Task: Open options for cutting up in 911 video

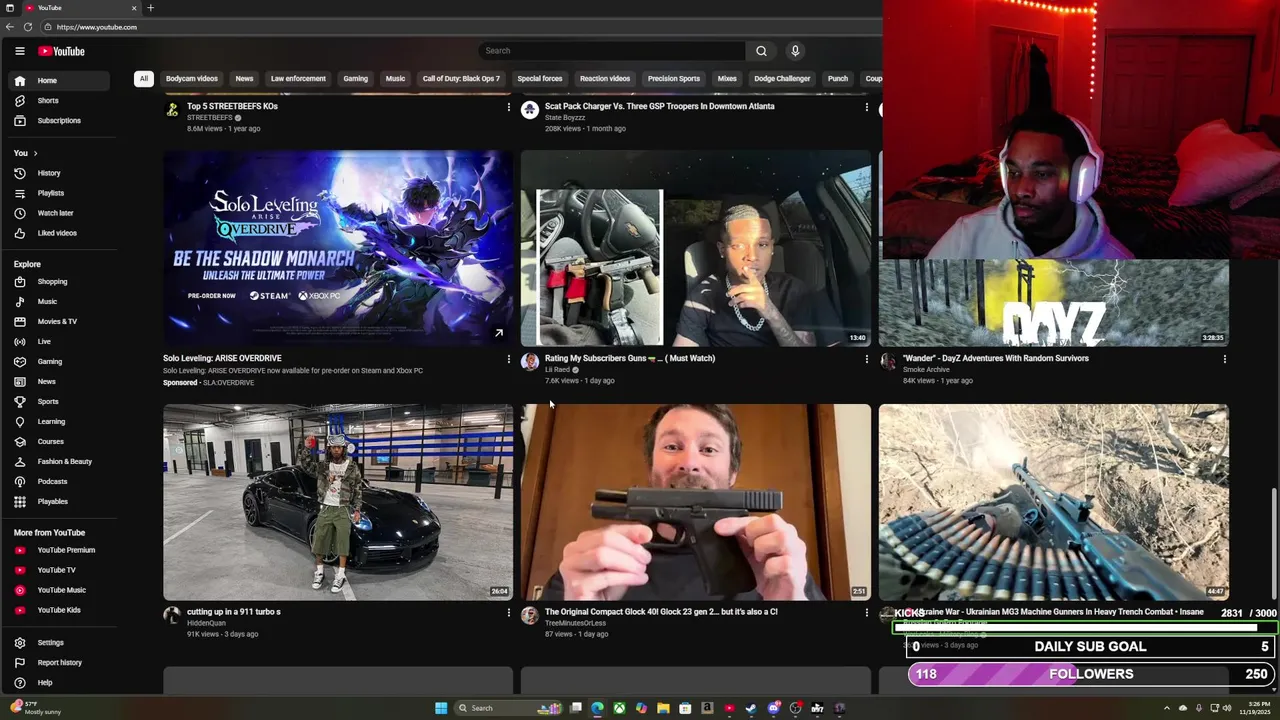Action: coord(508,613)
